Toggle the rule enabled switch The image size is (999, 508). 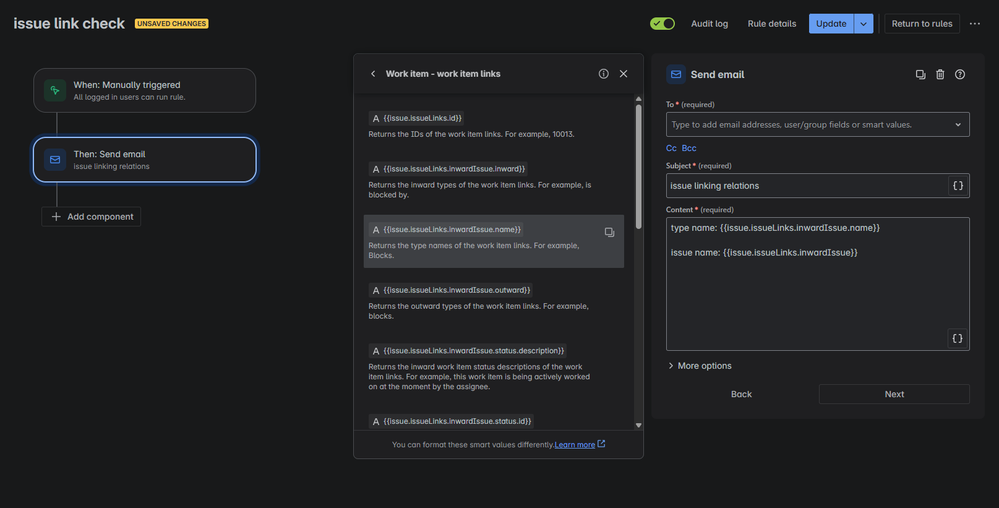coord(662,24)
